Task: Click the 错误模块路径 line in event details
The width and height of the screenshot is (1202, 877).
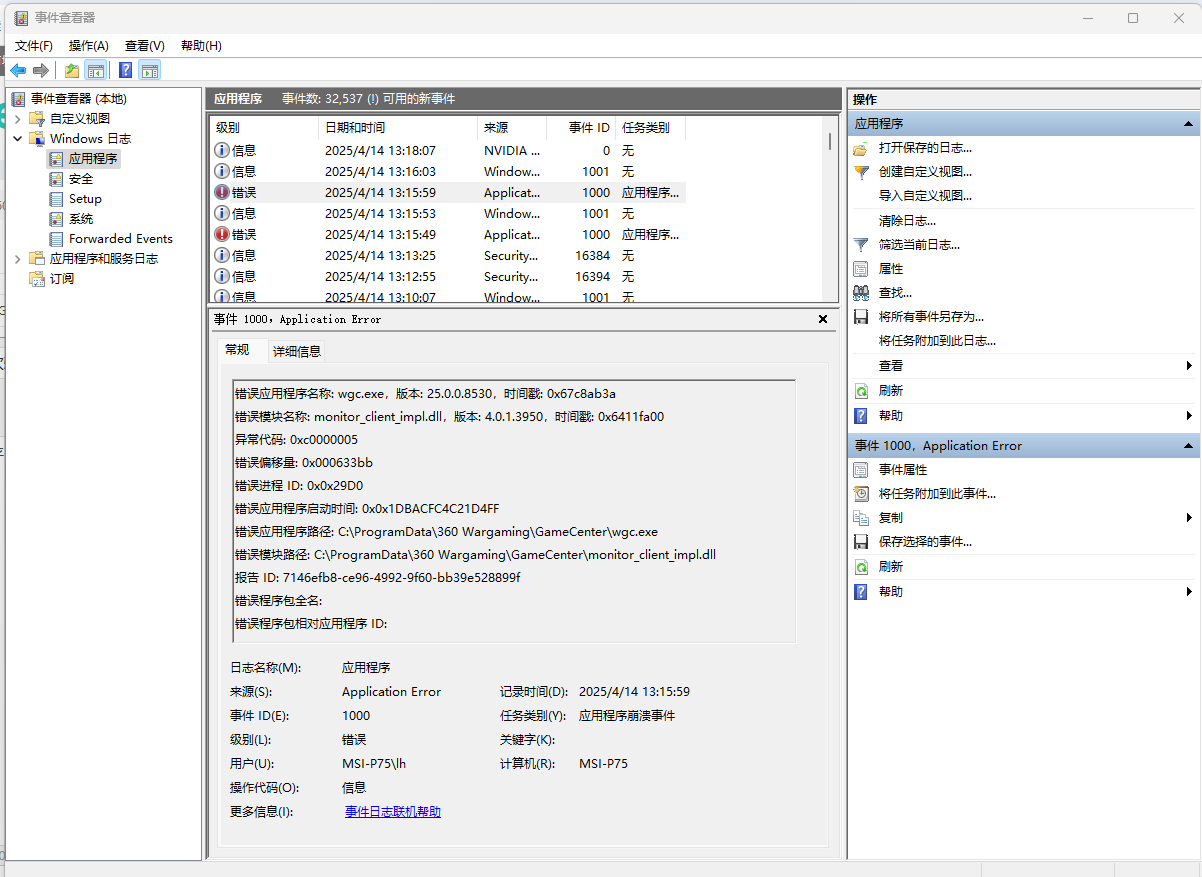Action: [x=475, y=554]
